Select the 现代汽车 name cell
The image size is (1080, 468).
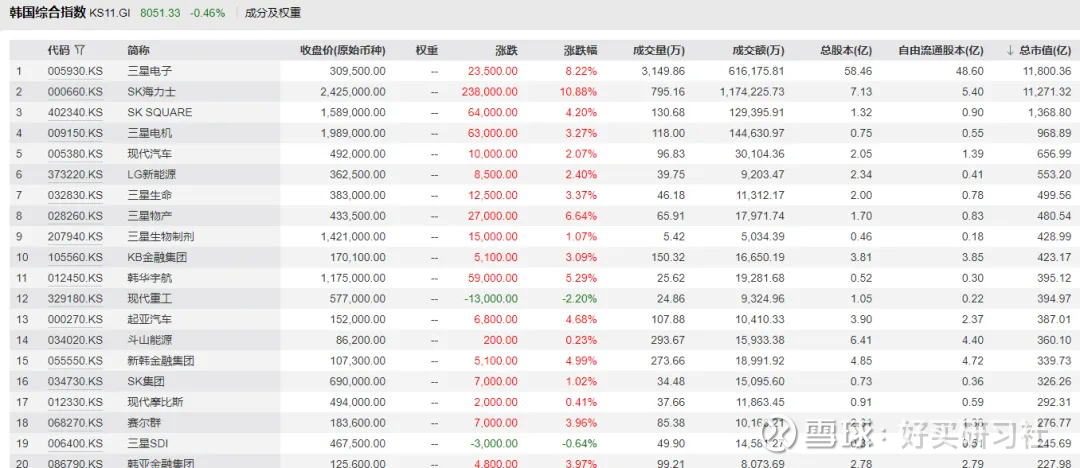[149, 154]
